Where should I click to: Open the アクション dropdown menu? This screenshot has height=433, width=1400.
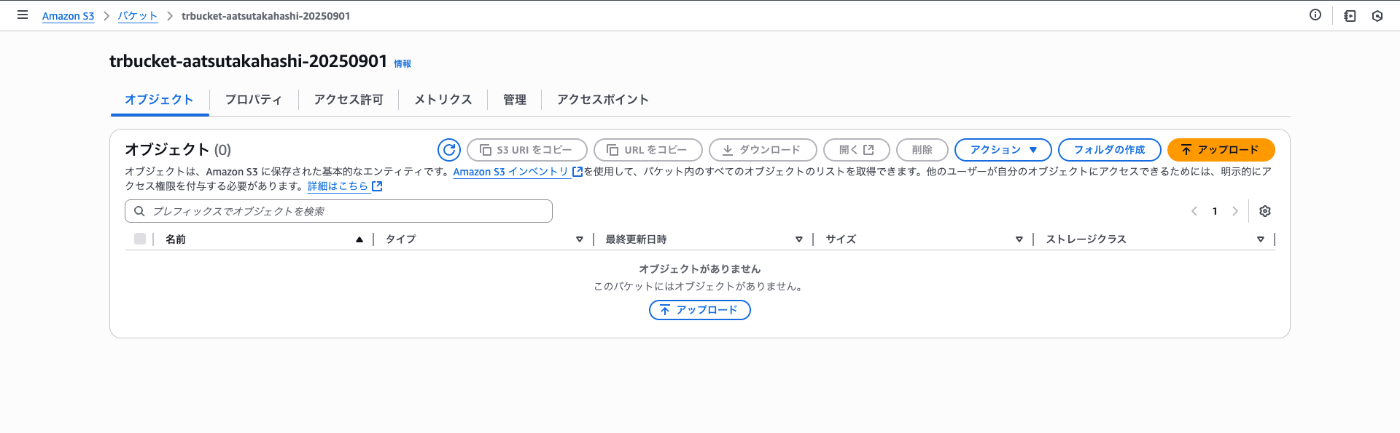coord(1003,150)
